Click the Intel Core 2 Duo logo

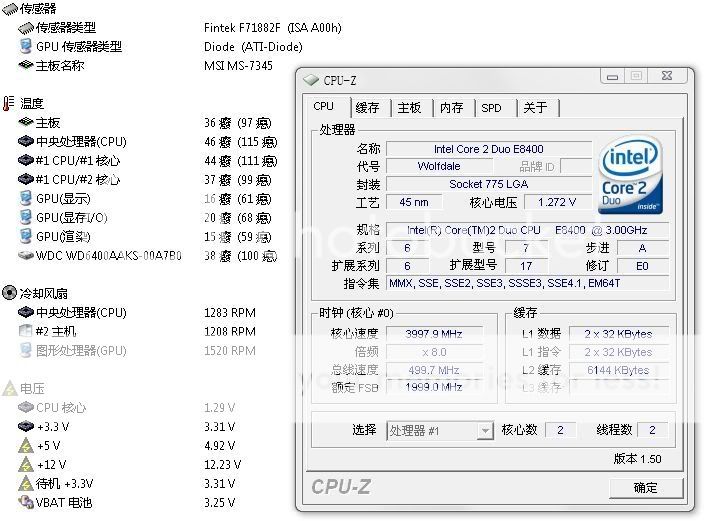[630, 177]
